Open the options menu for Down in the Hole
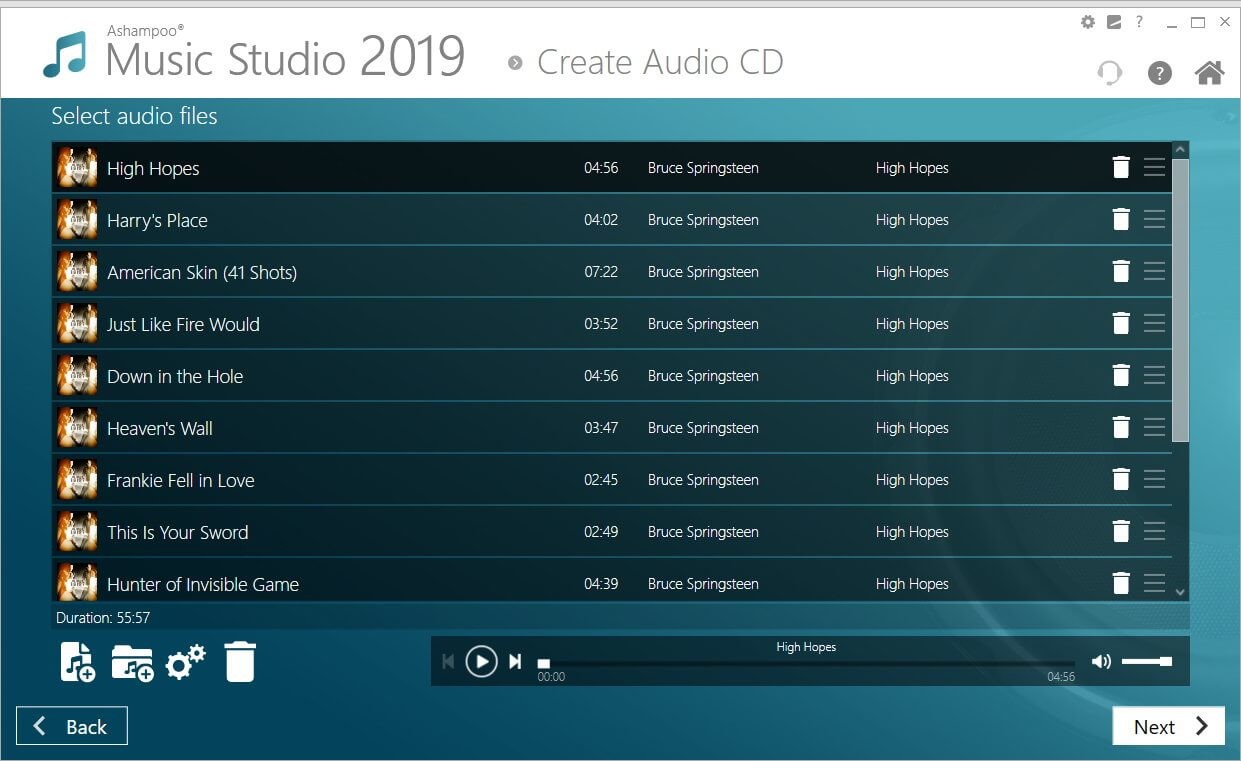The height and width of the screenshot is (761, 1241). (x=1154, y=375)
